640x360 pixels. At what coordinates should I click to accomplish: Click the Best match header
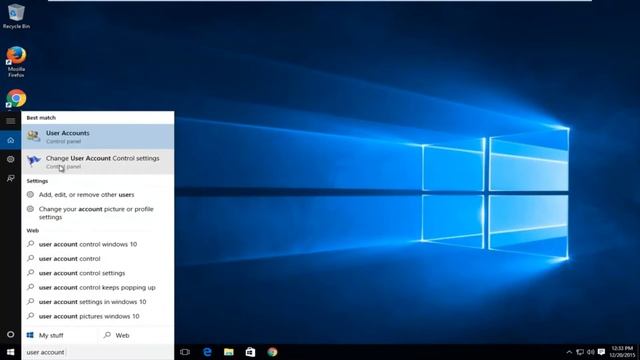[x=41, y=118]
